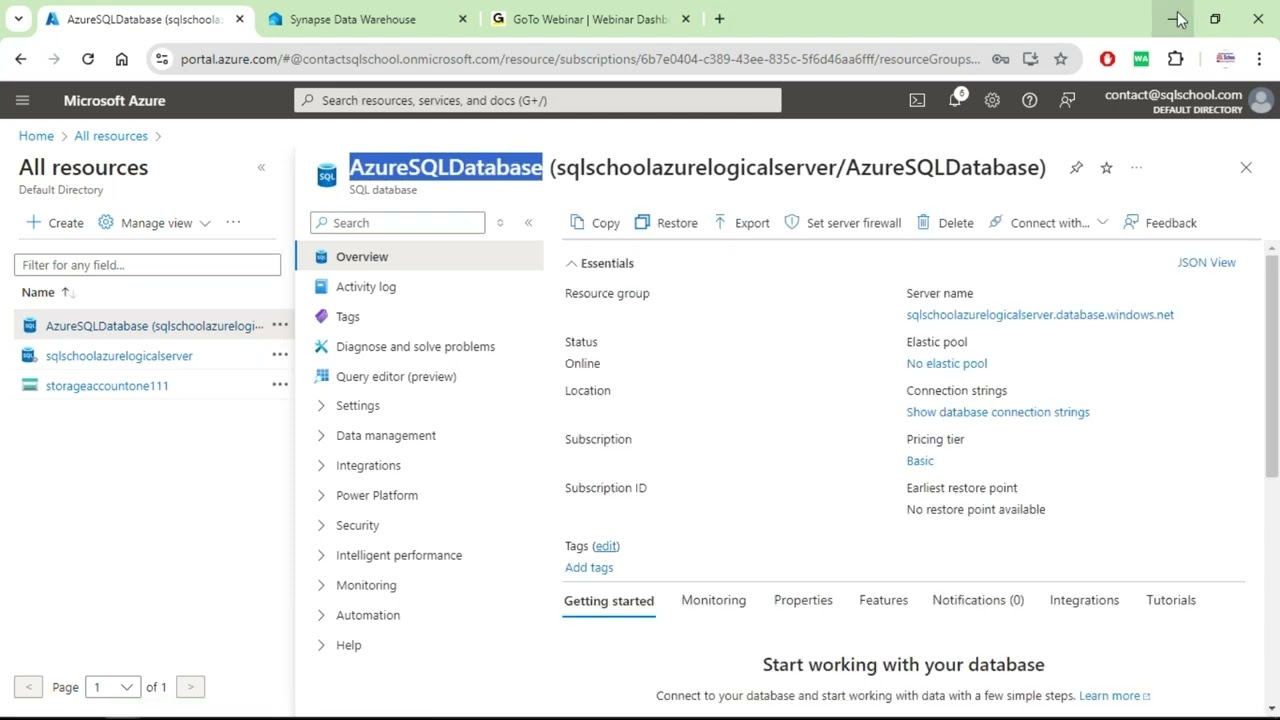The image size is (1280, 720).
Task: Mark the database as favorite with star
Action: click(1106, 168)
